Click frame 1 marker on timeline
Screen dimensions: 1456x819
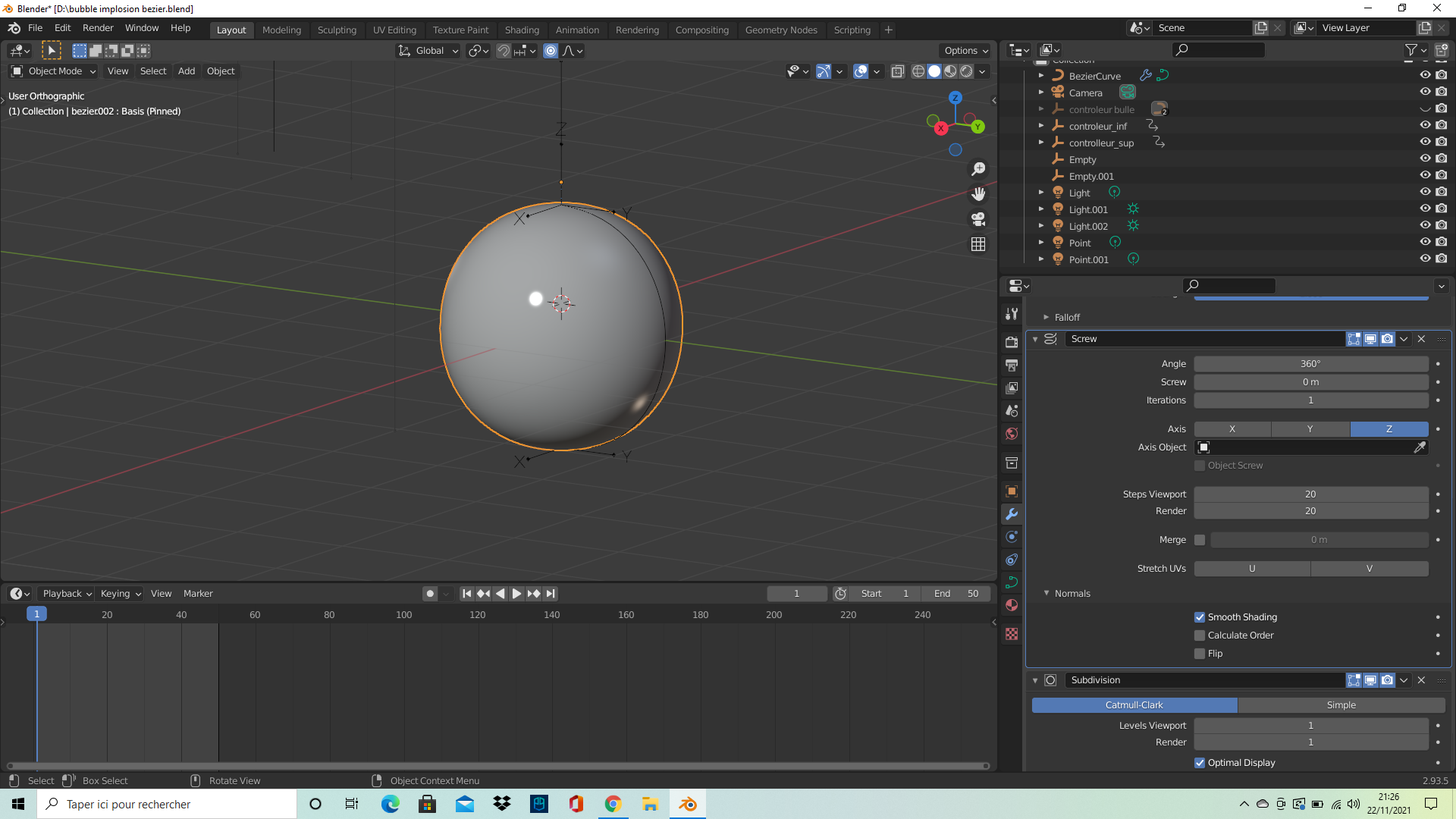tap(36, 614)
